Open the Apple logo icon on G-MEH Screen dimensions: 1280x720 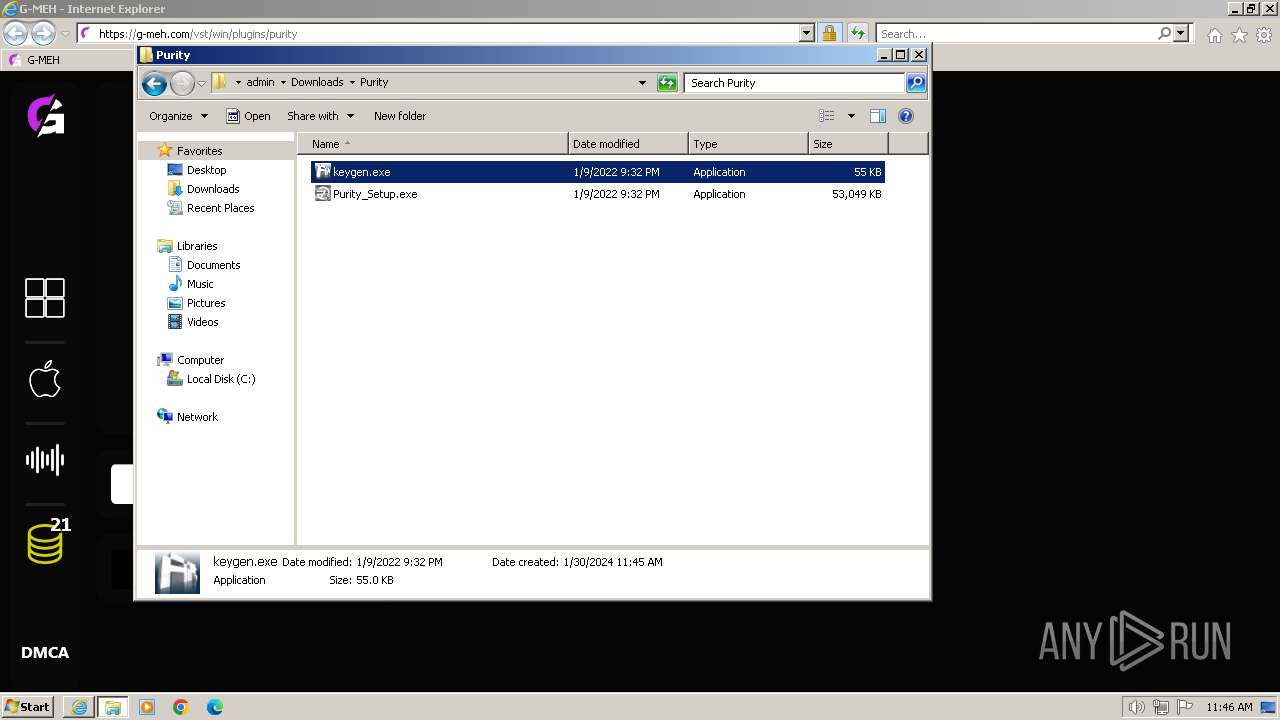(x=45, y=379)
